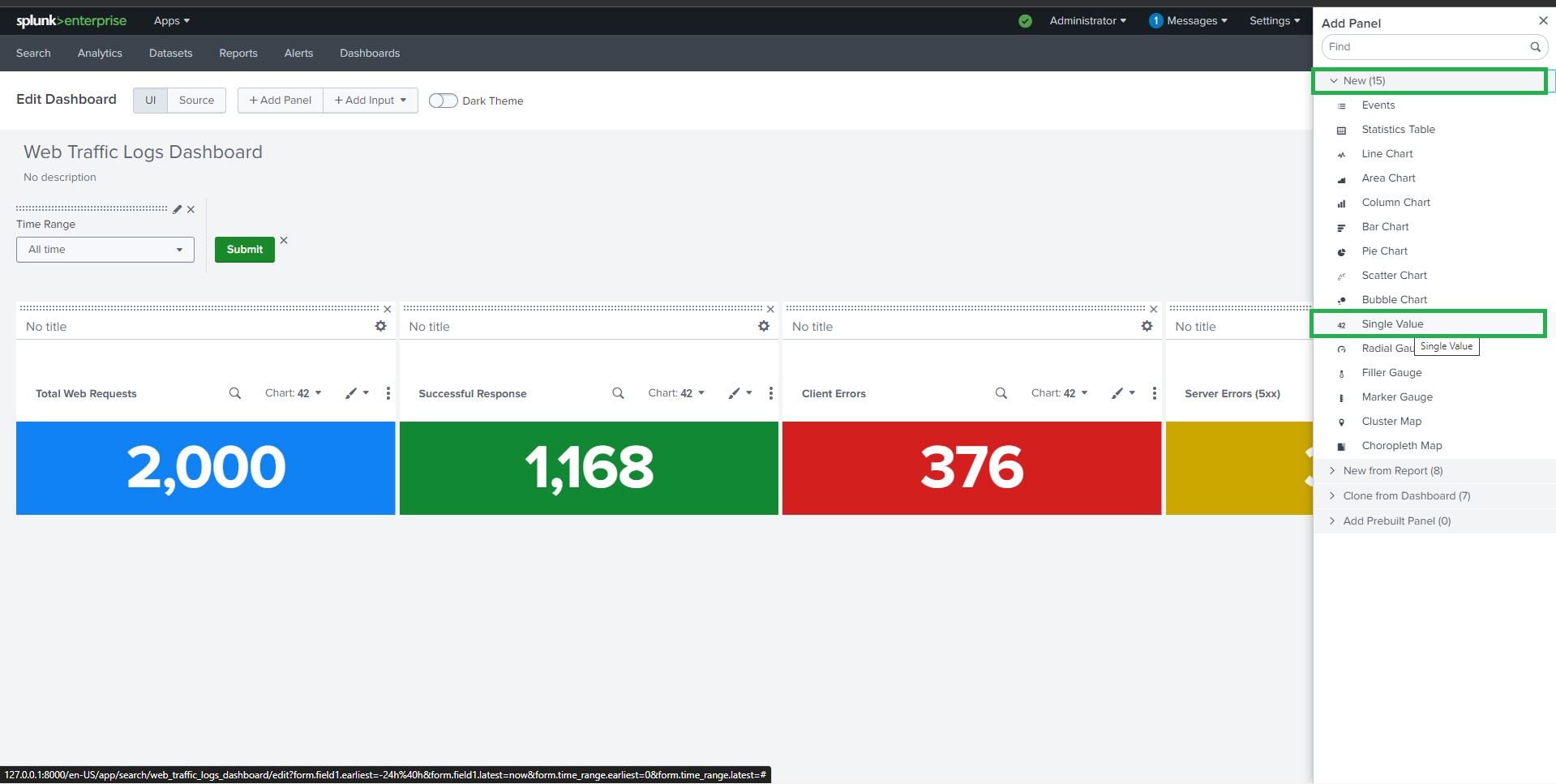The image size is (1556, 784).
Task: Open the Add Input dropdown
Action: coord(371,101)
